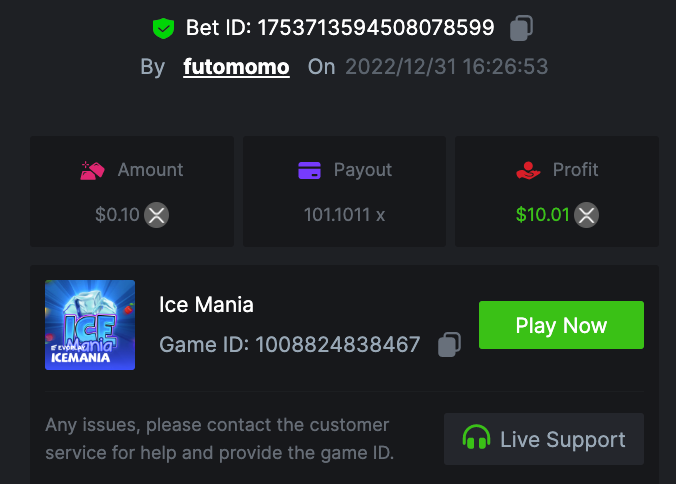This screenshot has height=484, width=676.
Task: Click the headset icon in Live Support
Action: pyautogui.click(x=476, y=439)
